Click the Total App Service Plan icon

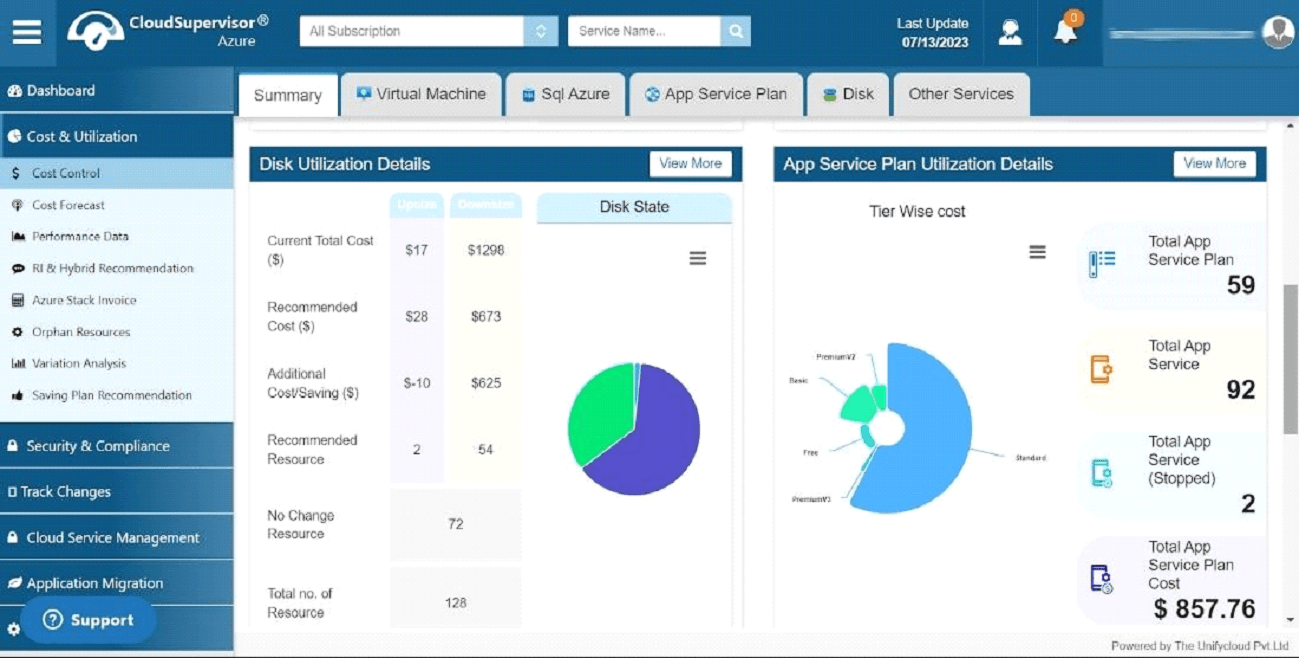coord(1101,264)
